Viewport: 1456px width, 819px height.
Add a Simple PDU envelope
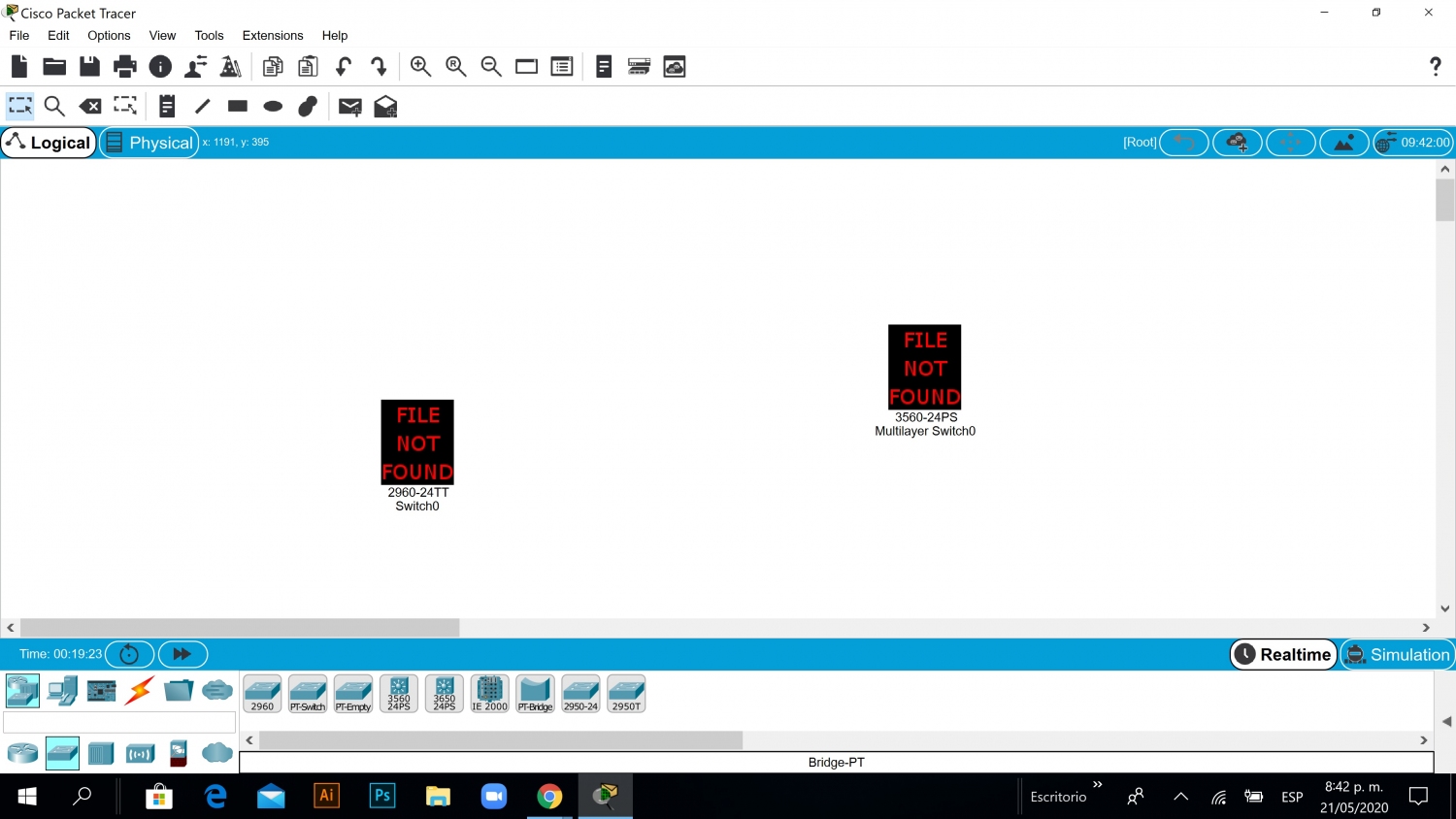350,106
